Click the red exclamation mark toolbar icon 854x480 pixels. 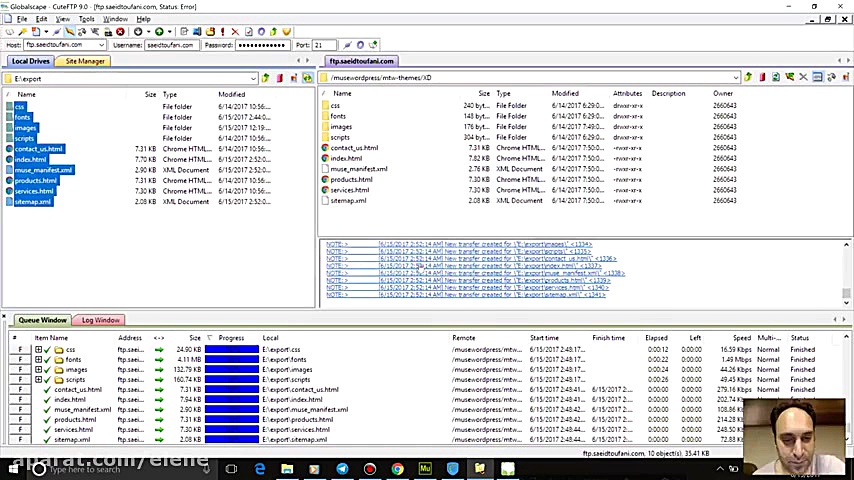(x=222, y=32)
